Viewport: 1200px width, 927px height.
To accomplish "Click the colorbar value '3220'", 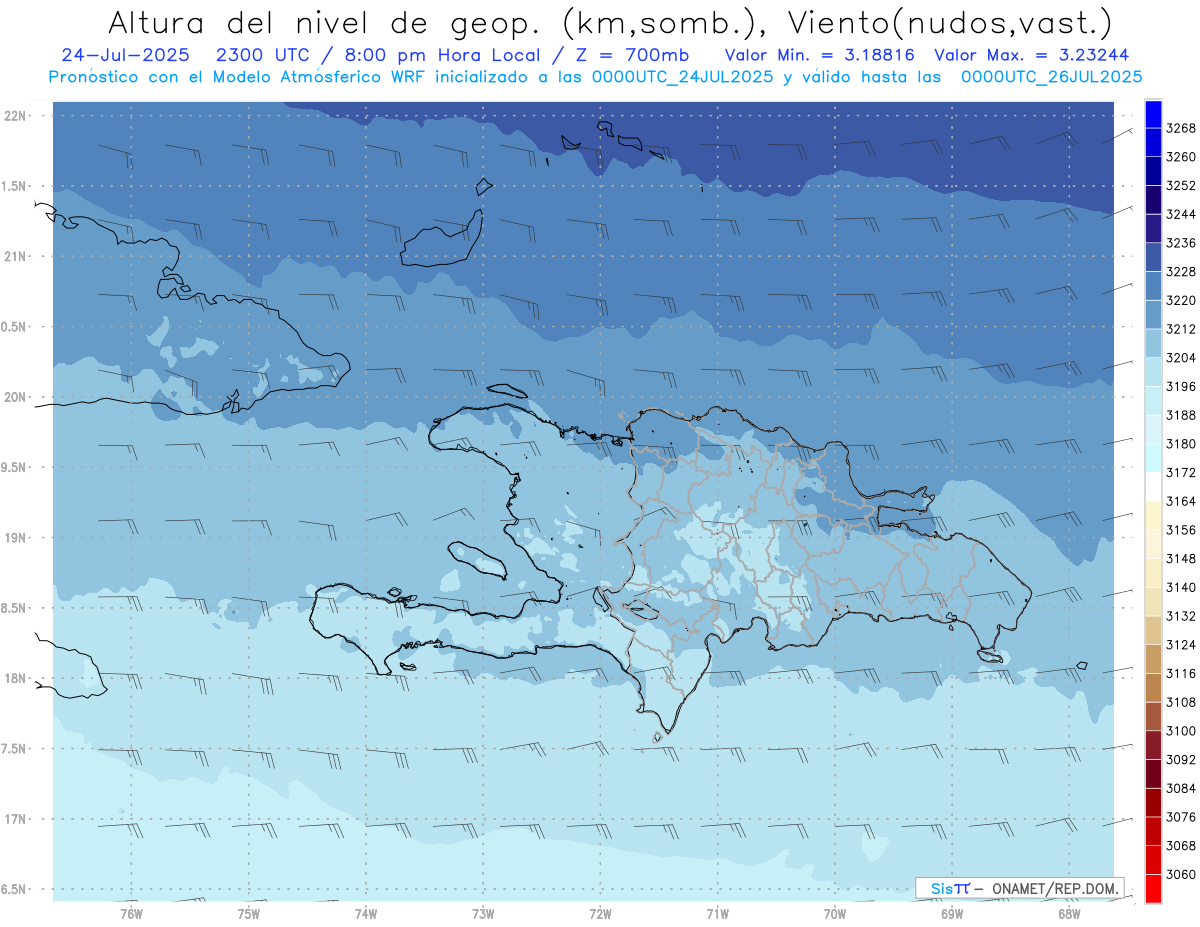I will click(x=1181, y=300).
